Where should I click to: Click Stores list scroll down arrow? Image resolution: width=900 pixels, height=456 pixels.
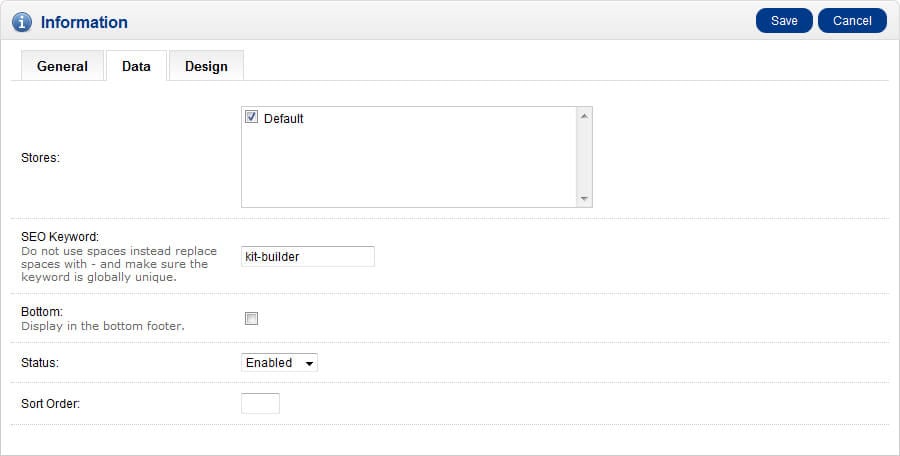(x=584, y=199)
